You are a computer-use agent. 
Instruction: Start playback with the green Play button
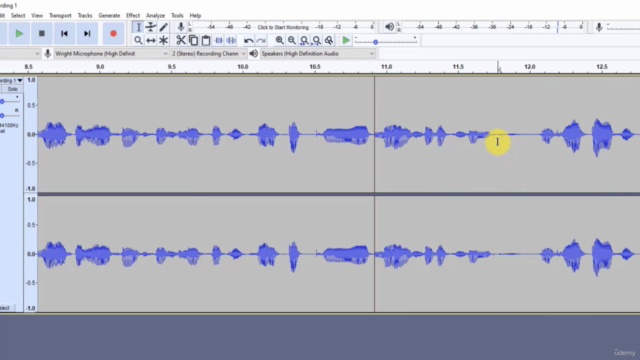19,33
